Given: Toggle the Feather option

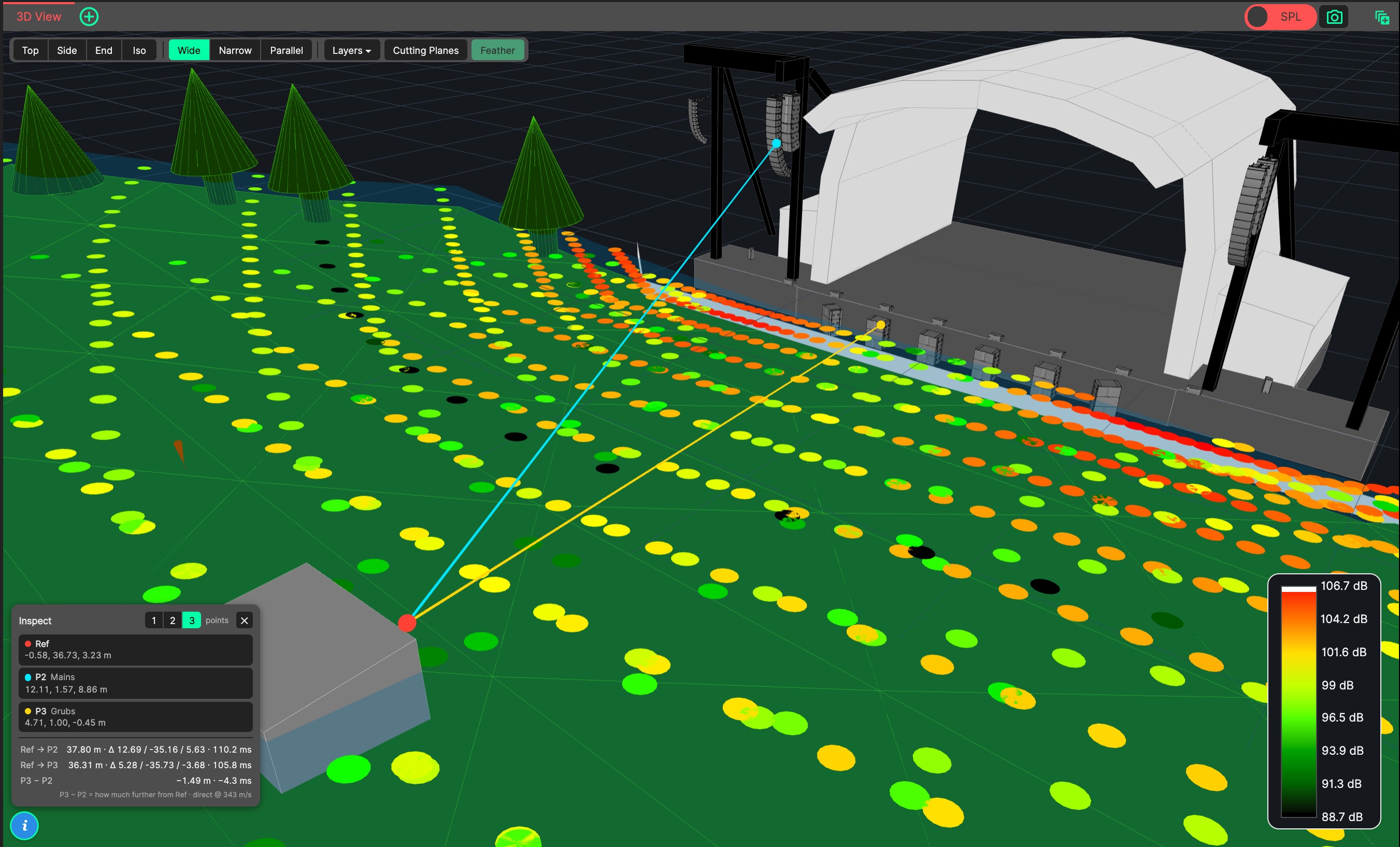Looking at the screenshot, I should (497, 50).
